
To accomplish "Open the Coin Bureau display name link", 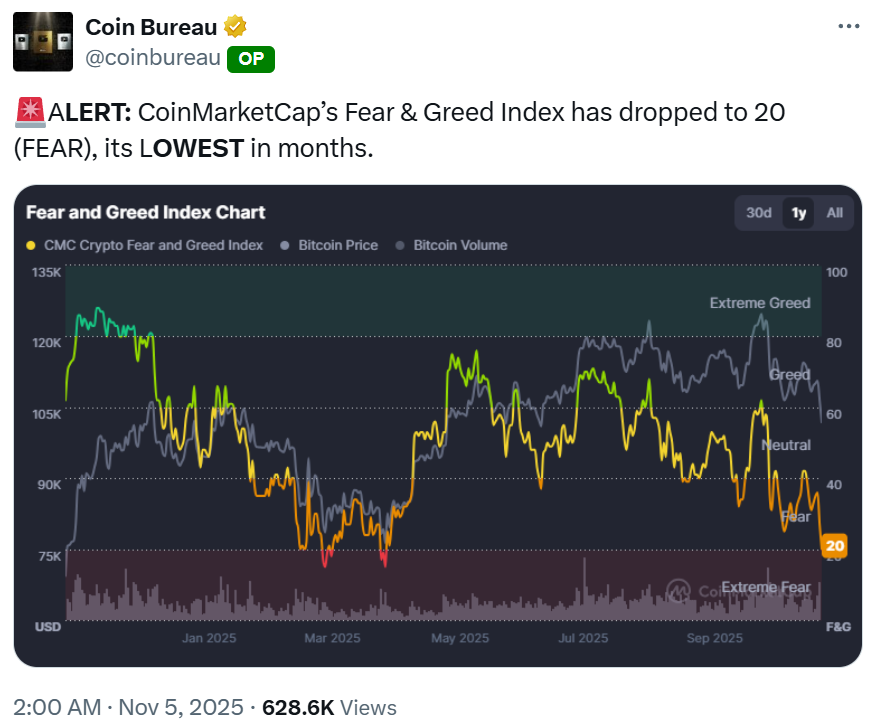I will (x=149, y=27).
